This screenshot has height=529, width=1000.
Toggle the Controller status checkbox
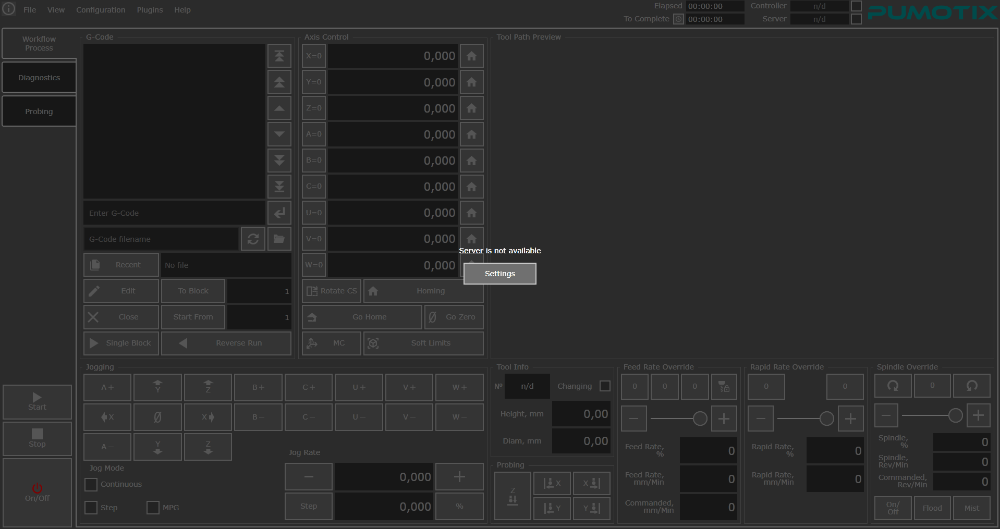pos(857,6)
